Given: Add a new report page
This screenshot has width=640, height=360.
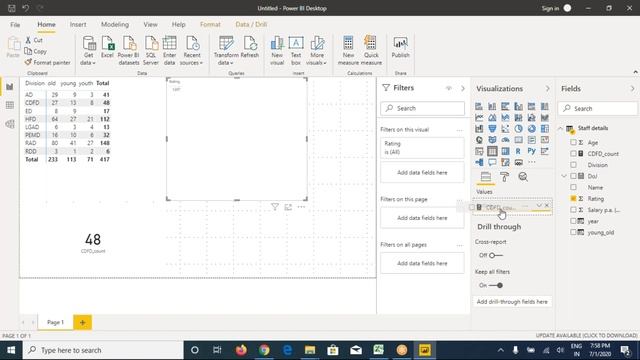Looking at the screenshot, I should (82, 322).
